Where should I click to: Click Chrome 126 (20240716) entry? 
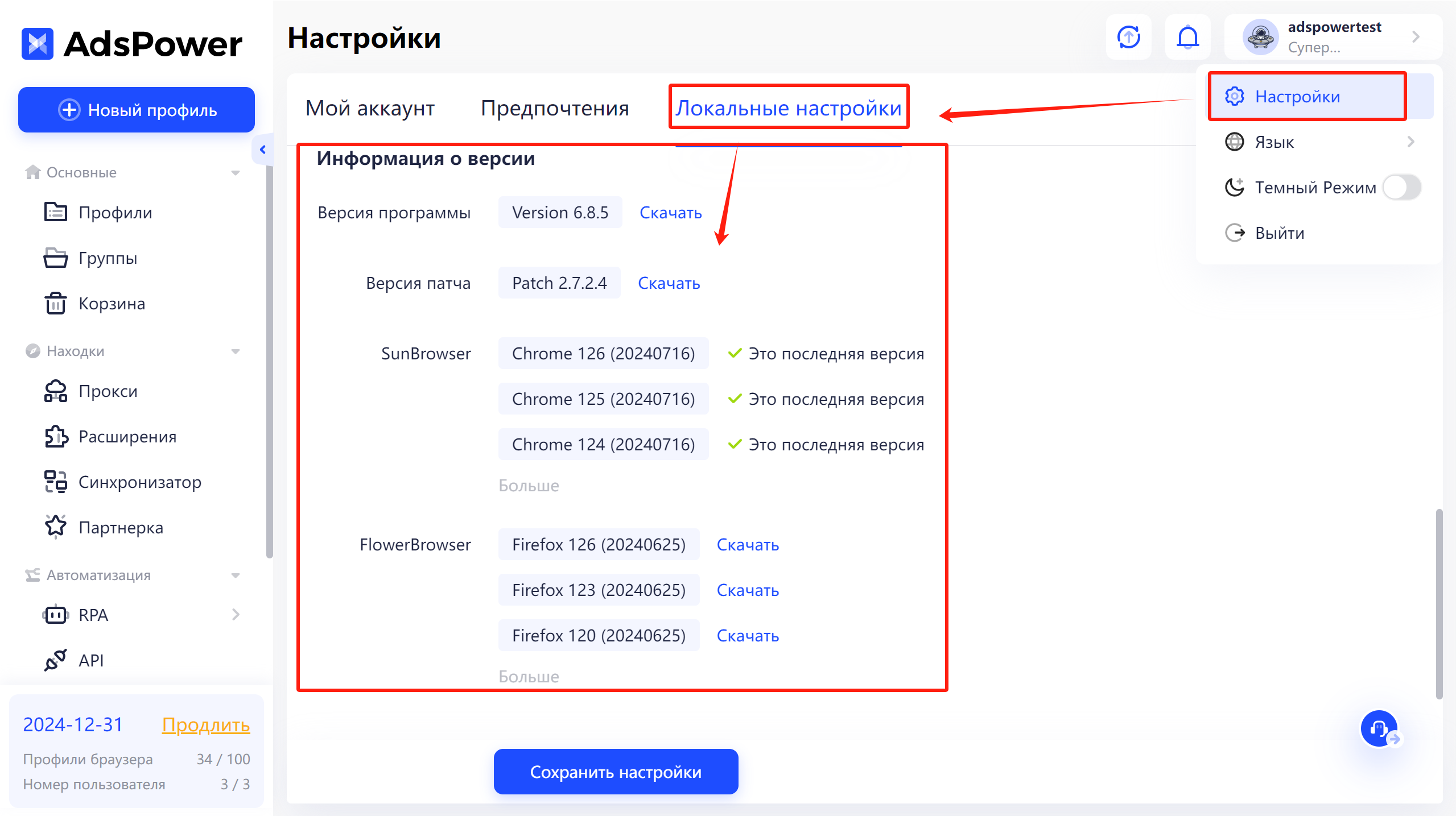click(x=604, y=354)
